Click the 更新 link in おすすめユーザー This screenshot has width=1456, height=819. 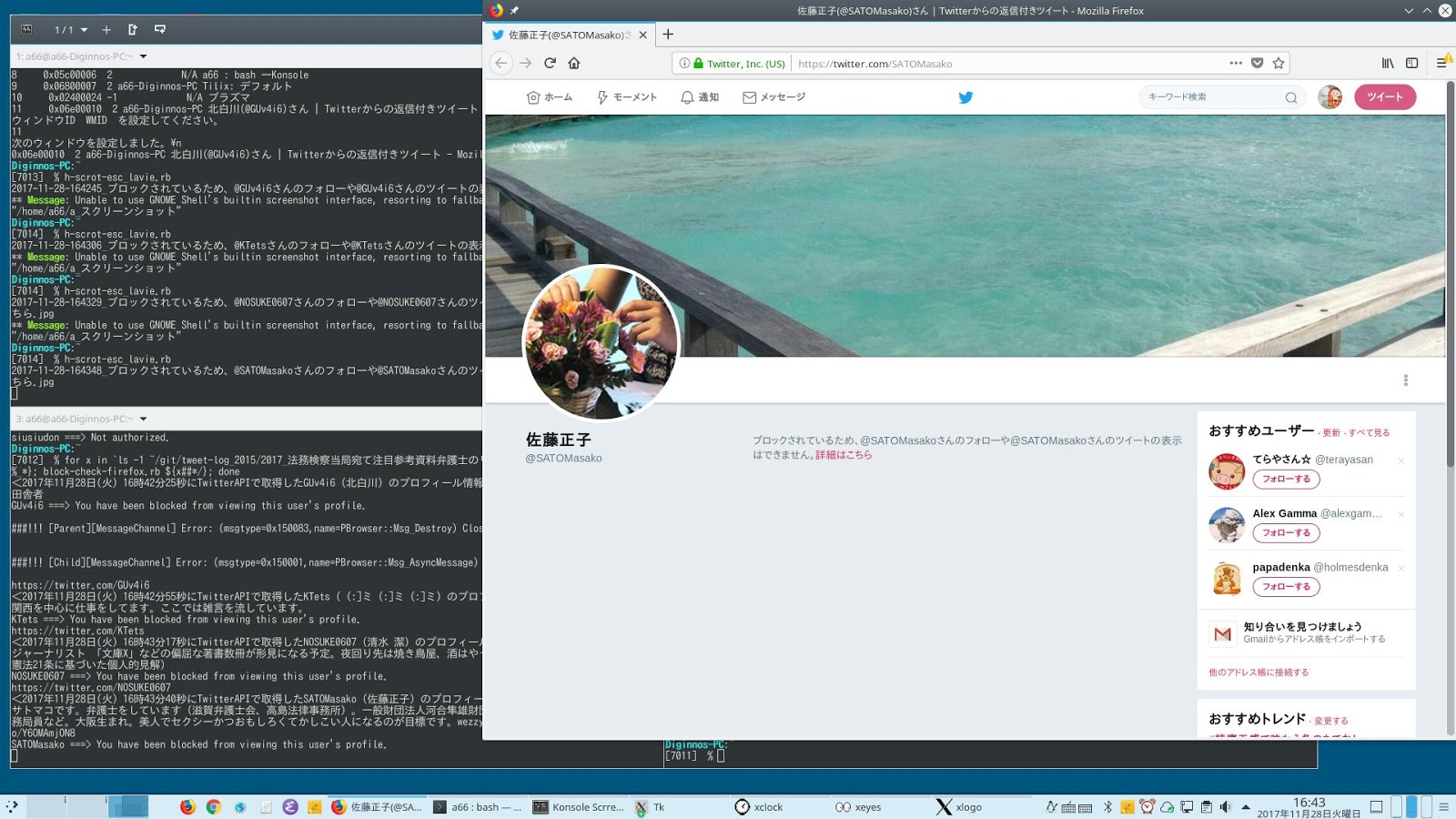pyautogui.click(x=1331, y=433)
